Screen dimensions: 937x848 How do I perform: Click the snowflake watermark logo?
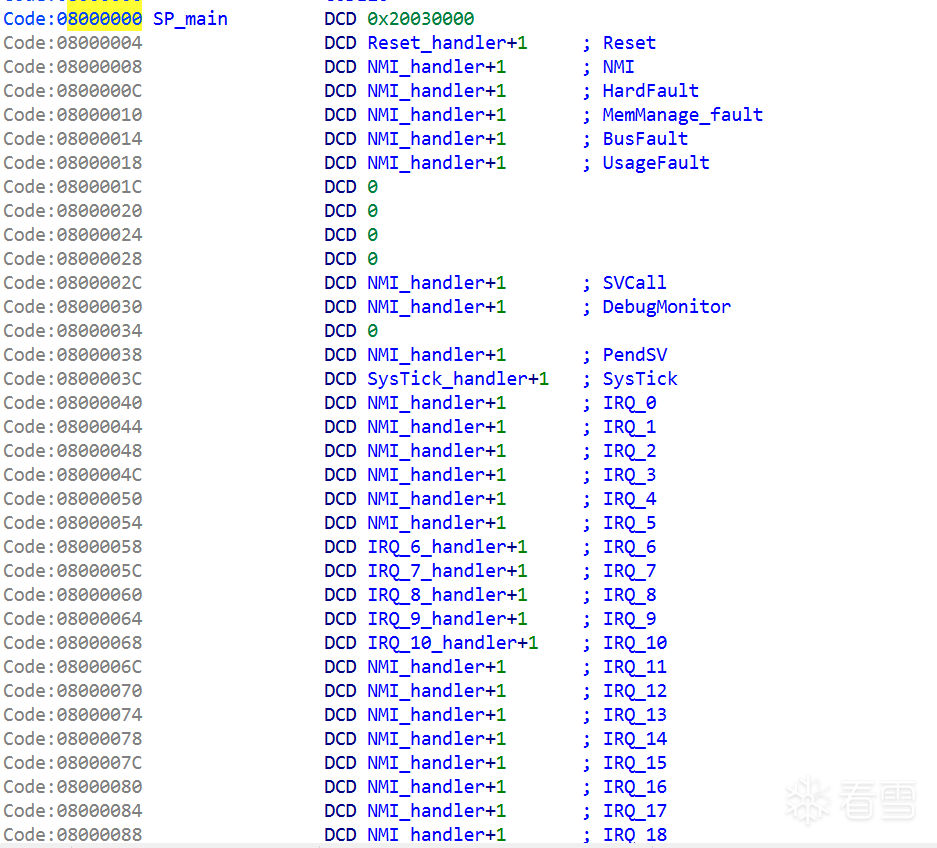809,801
